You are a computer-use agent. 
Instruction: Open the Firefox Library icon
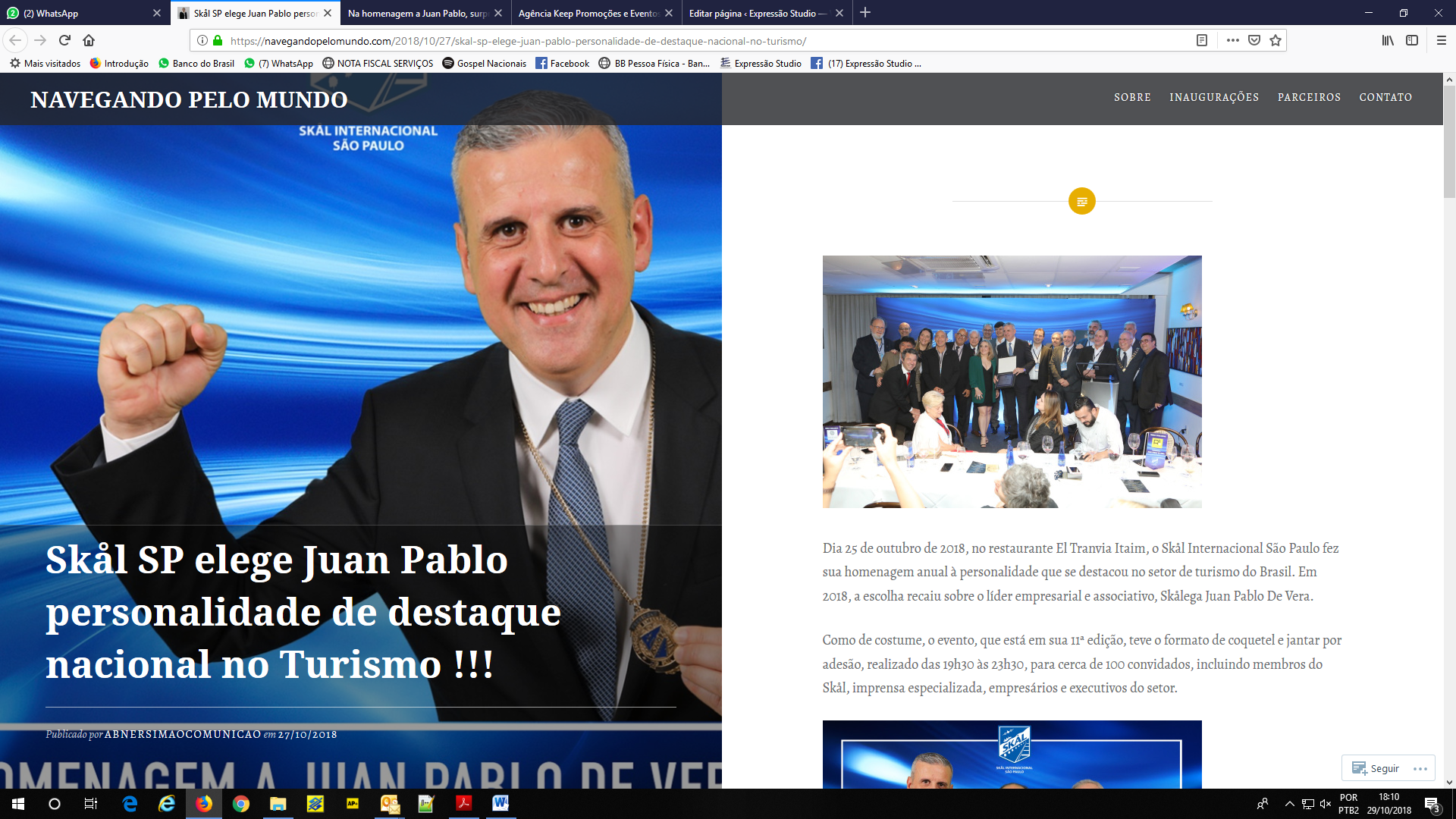pos(1388,40)
